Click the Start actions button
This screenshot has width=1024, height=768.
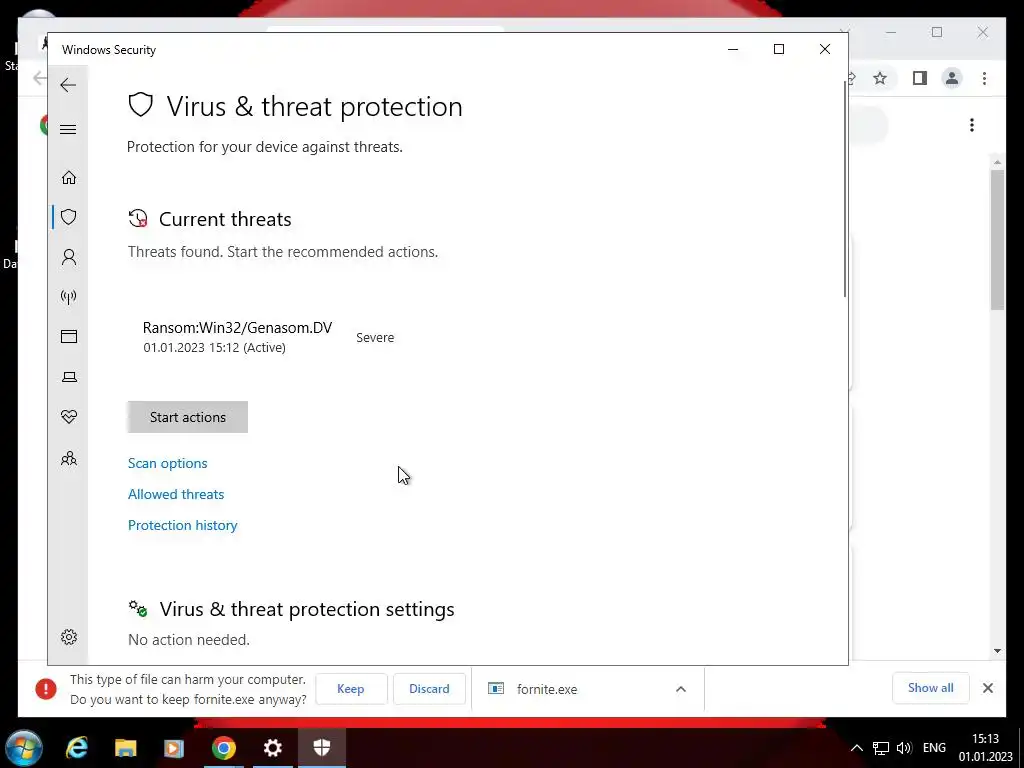click(187, 417)
